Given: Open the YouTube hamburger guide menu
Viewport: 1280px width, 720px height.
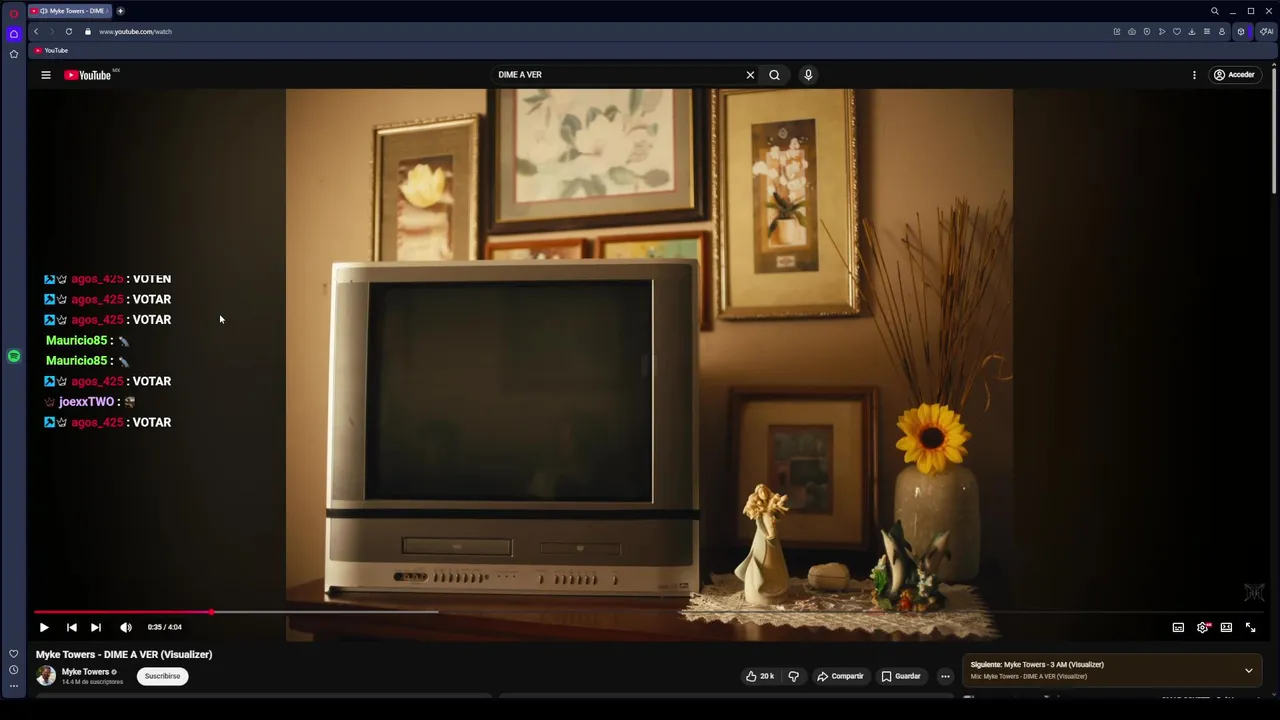Looking at the screenshot, I should [46, 75].
